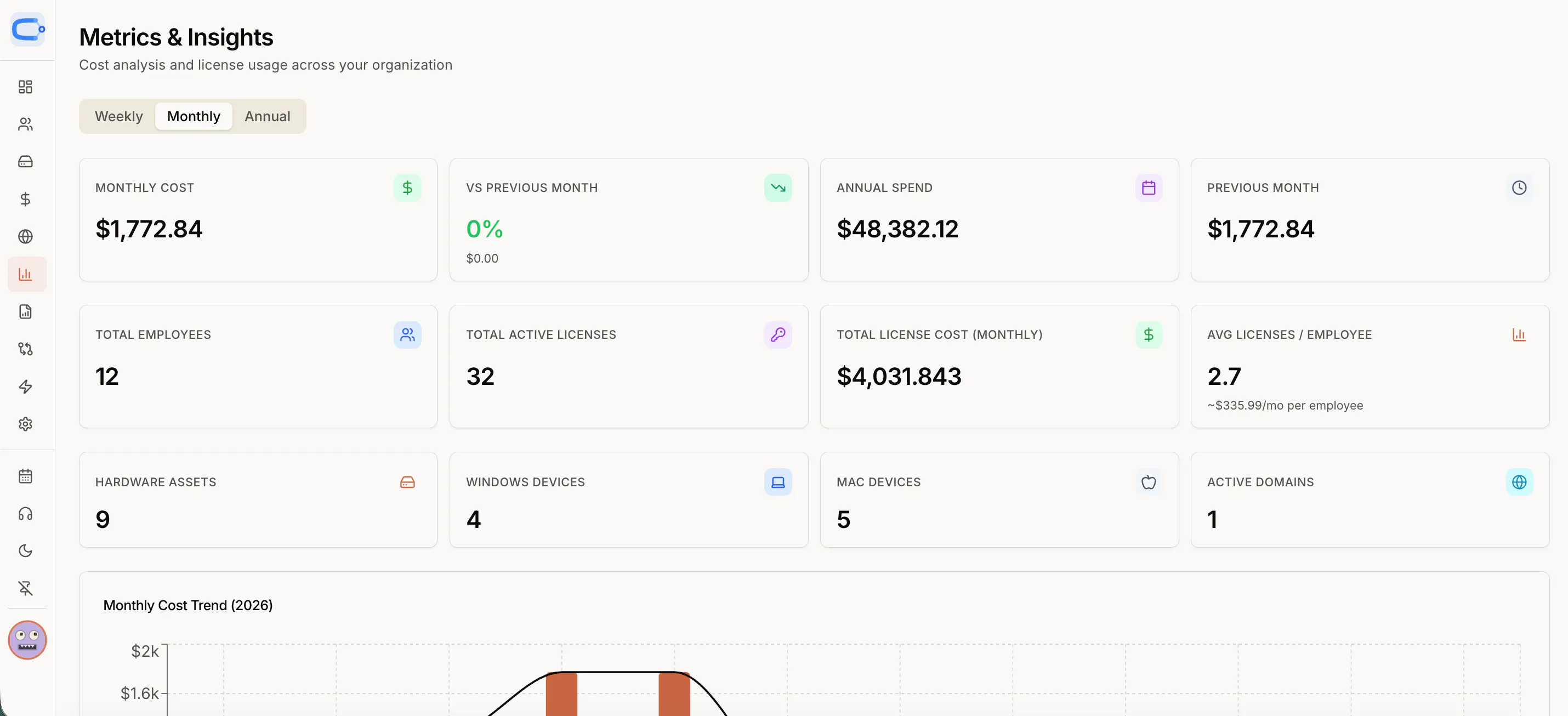Click the chart icon on Avg Licenses card
1568x716 pixels.
[x=1519, y=335]
